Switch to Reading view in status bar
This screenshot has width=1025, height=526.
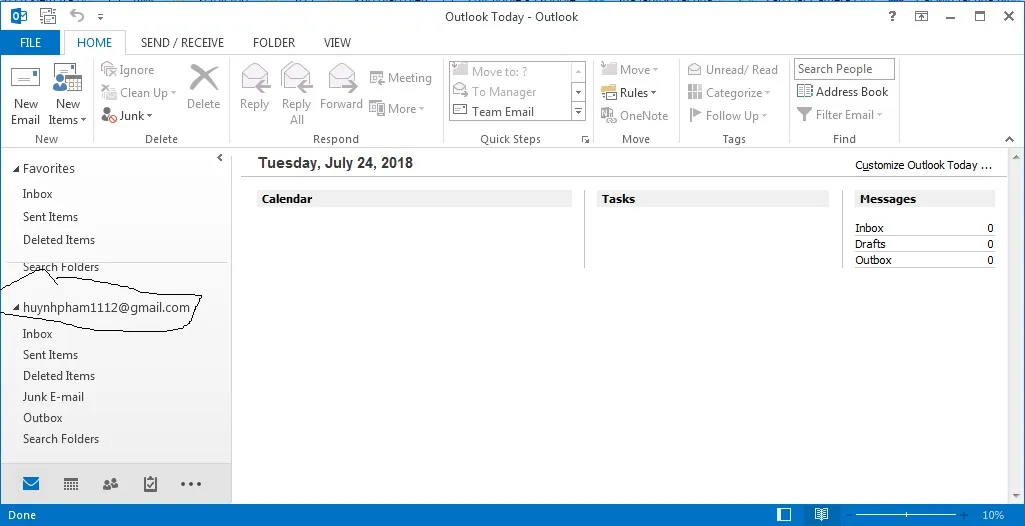click(x=821, y=515)
